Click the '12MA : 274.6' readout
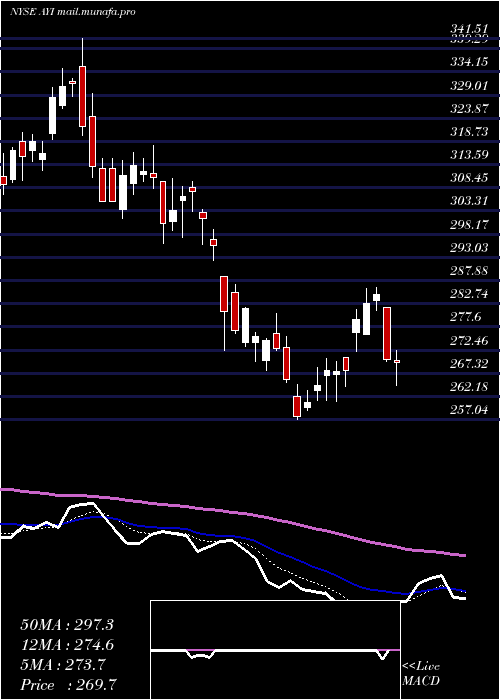500x700 pixels. click(67, 645)
